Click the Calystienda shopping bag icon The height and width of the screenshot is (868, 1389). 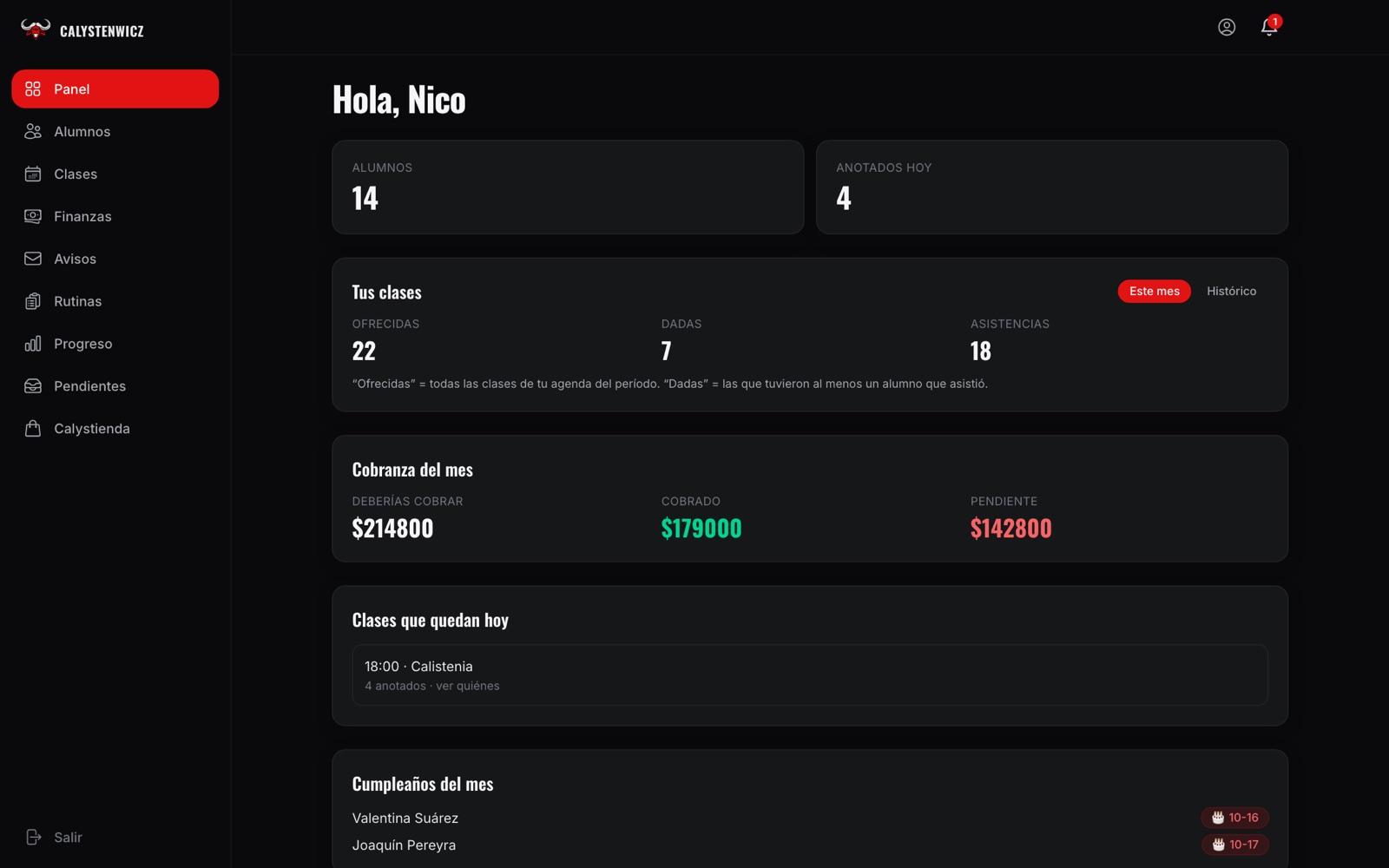[x=33, y=429]
